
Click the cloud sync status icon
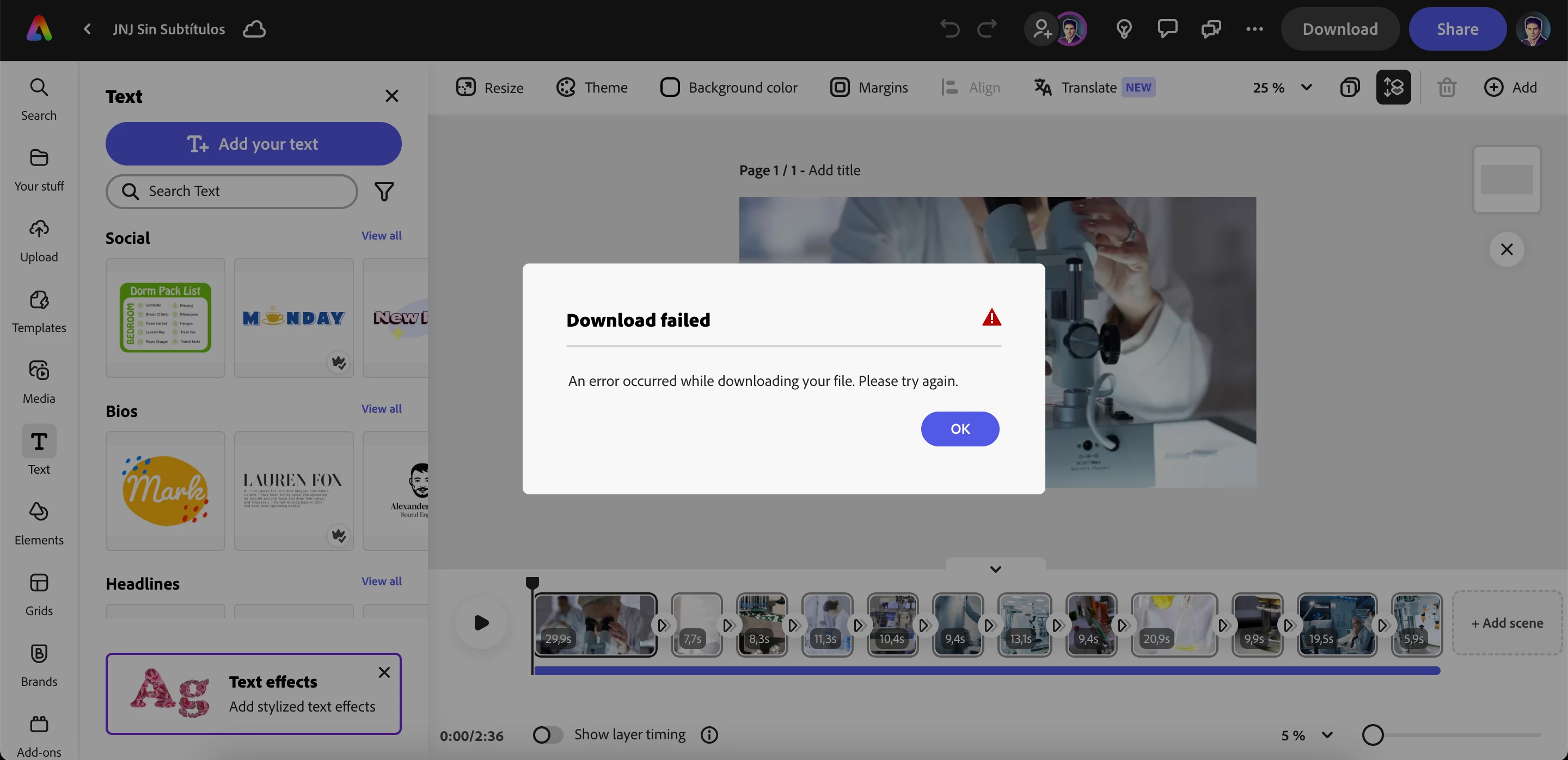254,29
